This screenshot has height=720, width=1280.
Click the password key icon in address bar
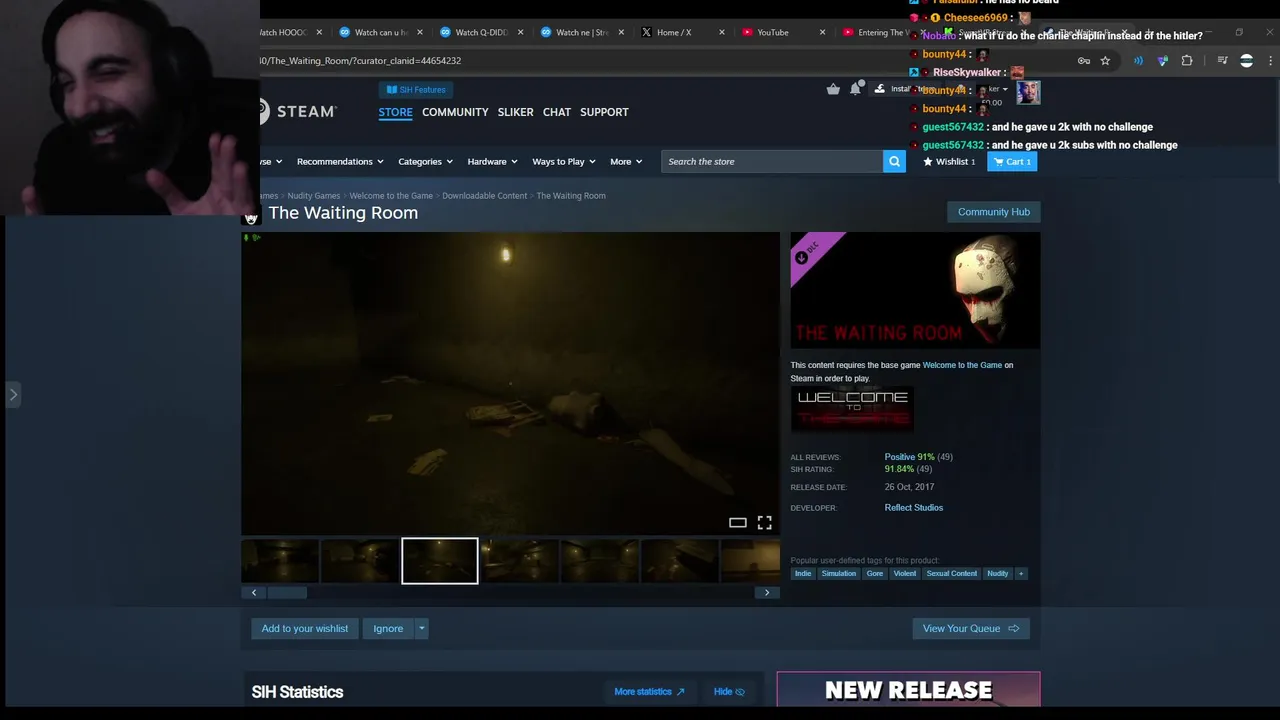tap(1084, 61)
